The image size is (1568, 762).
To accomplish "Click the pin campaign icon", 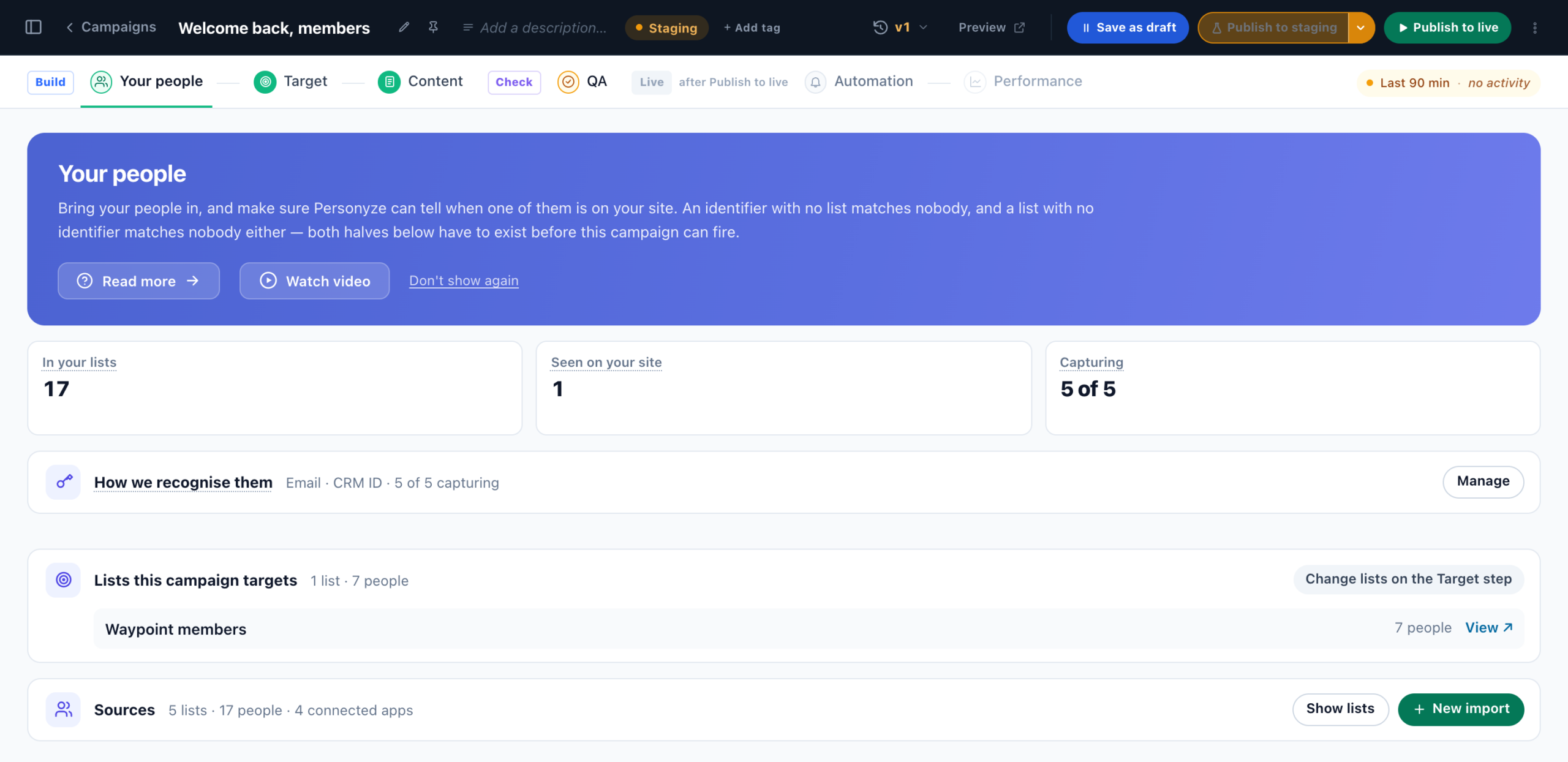I will pyautogui.click(x=434, y=28).
